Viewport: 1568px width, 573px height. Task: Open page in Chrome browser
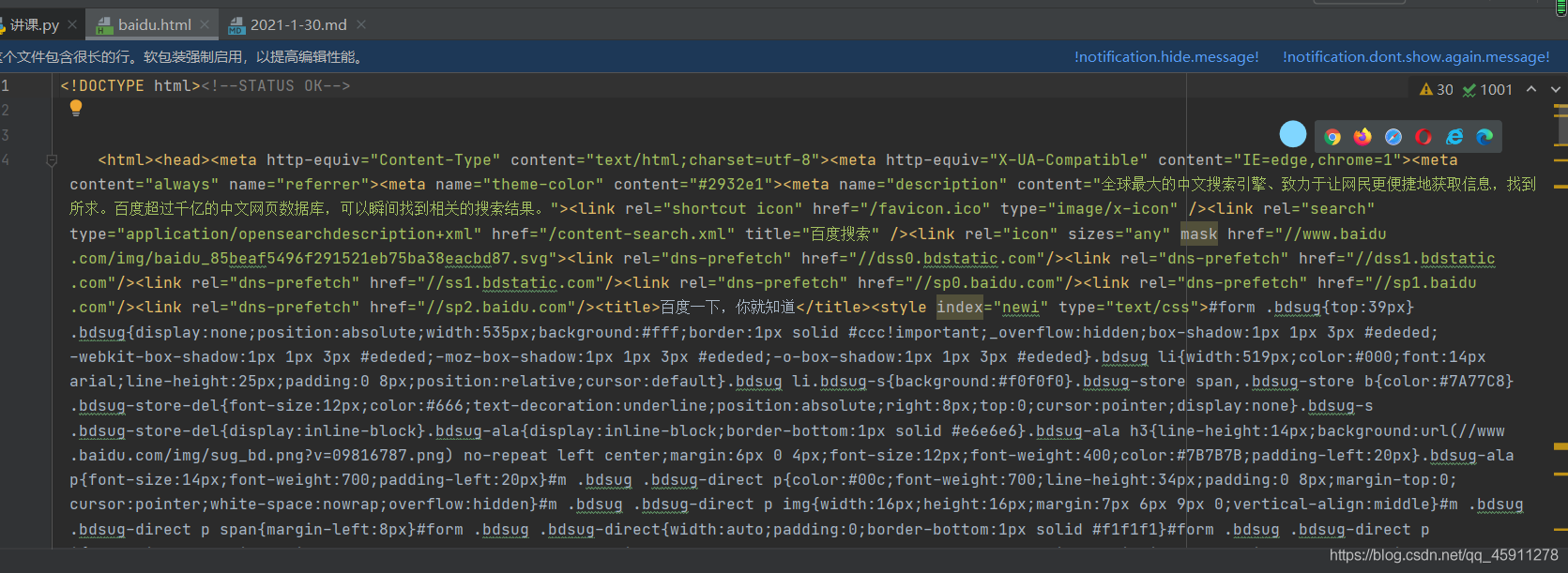(1332, 137)
